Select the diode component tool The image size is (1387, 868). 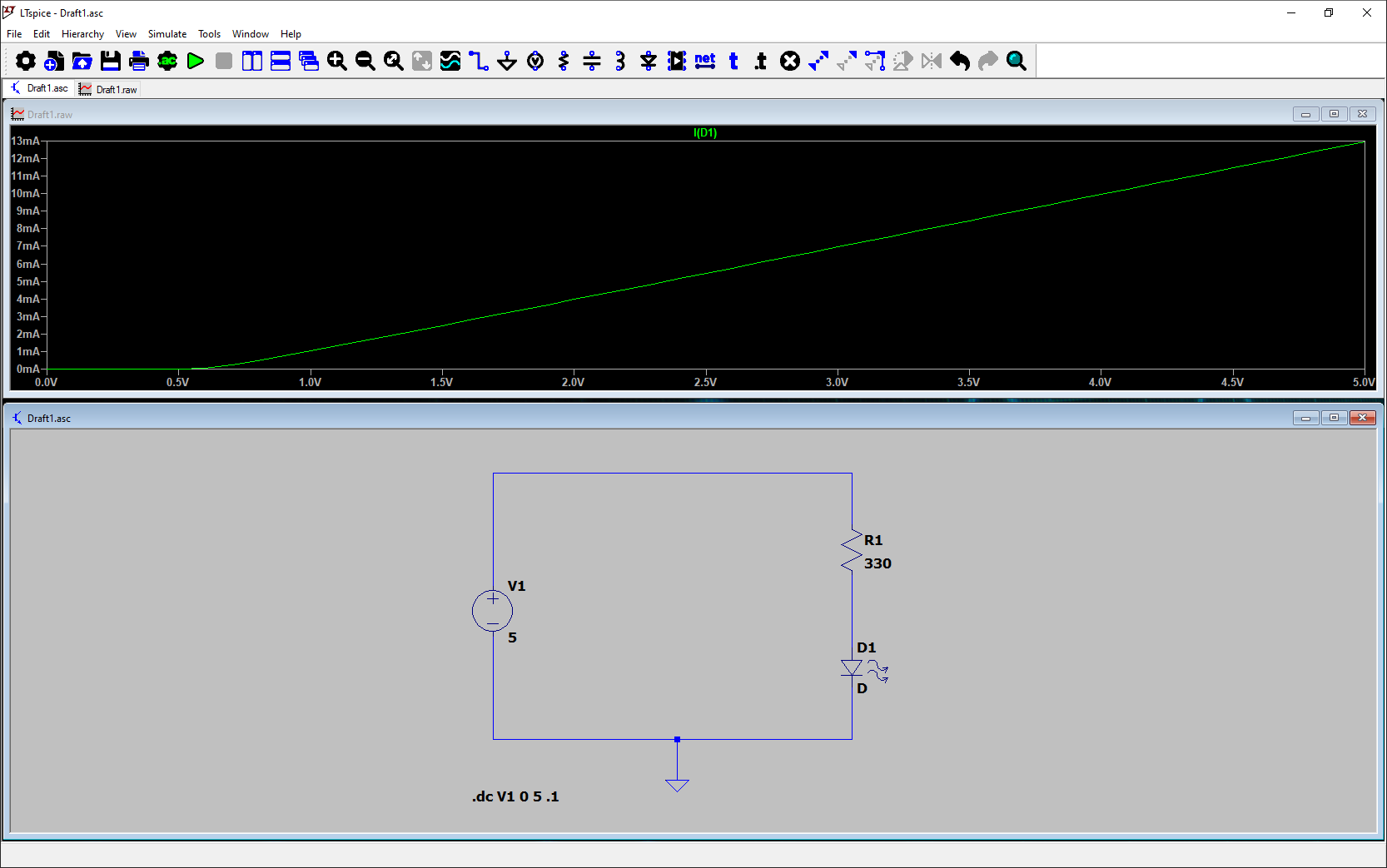point(649,61)
